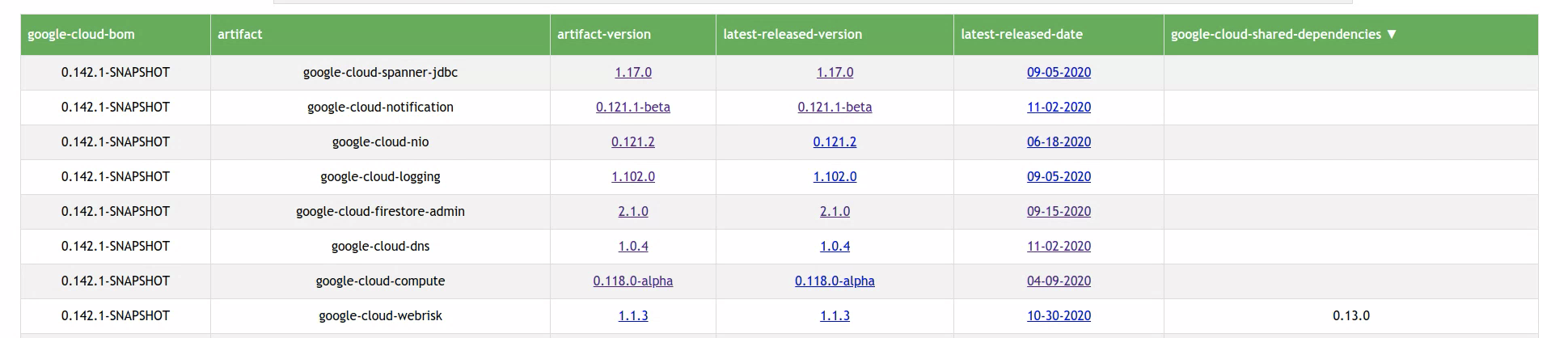The height and width of the screenshot is (338, 1568).
Task: Select the google-cloud-compute artifact cell
Action: tap(380, 281)
